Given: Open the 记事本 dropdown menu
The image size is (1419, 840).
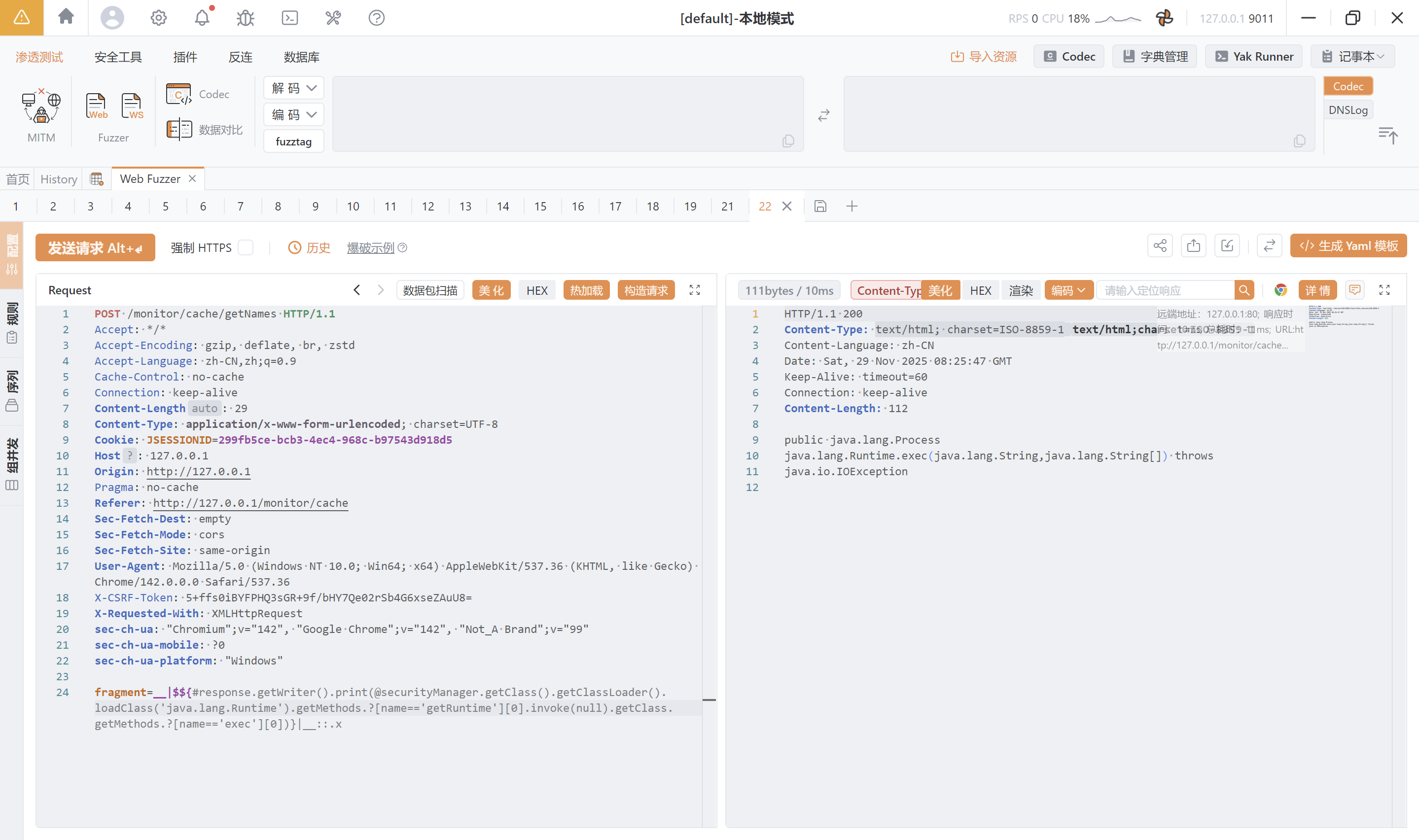Looking at the screenshot, I should [1352, 57].
